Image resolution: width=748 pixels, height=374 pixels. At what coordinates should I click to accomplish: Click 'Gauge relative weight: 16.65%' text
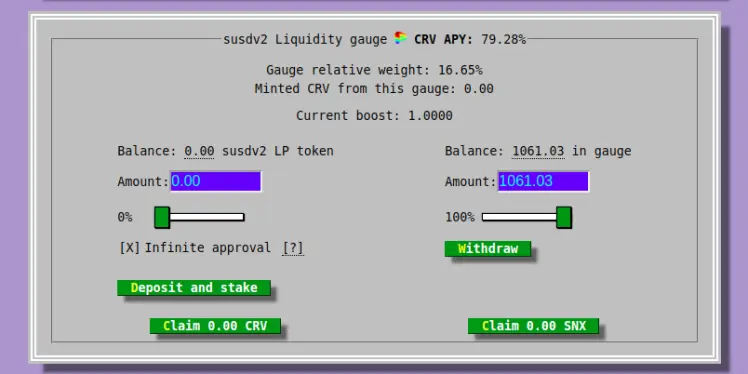coord(374,70)
